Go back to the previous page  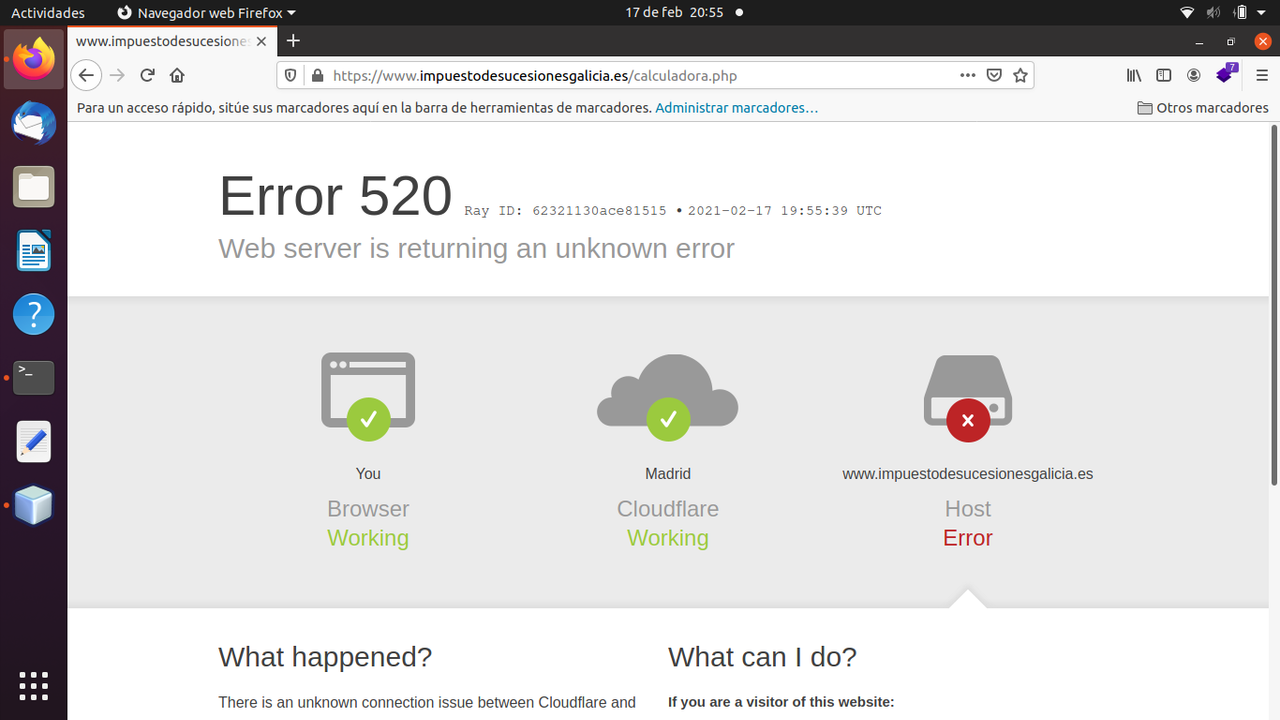pyautogui.click(x=87, y=75)
